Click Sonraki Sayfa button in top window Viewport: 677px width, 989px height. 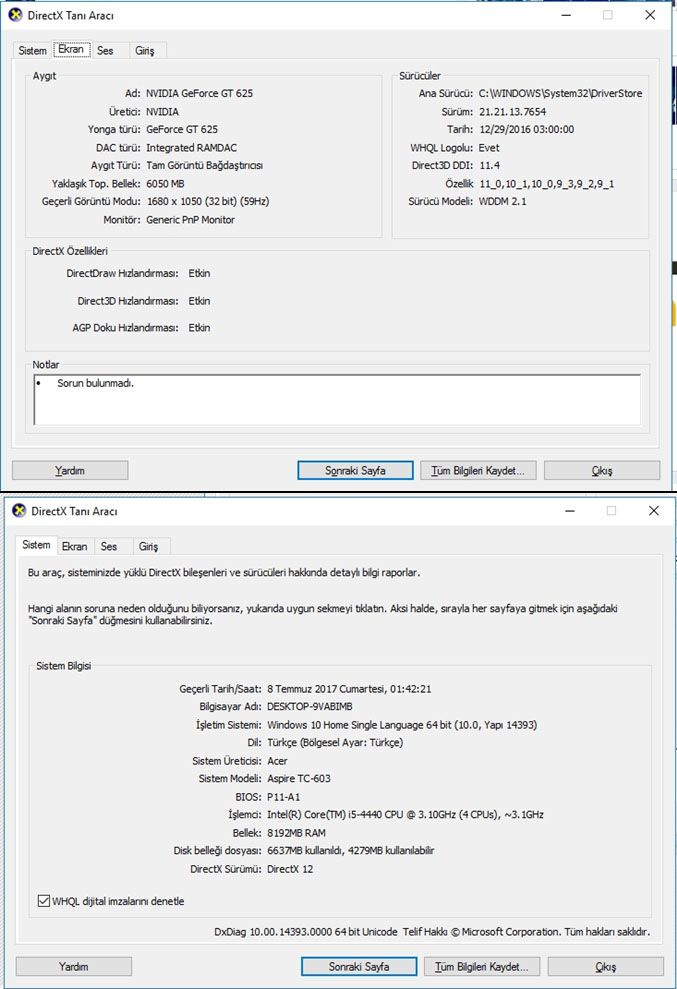tap(355, 471)
